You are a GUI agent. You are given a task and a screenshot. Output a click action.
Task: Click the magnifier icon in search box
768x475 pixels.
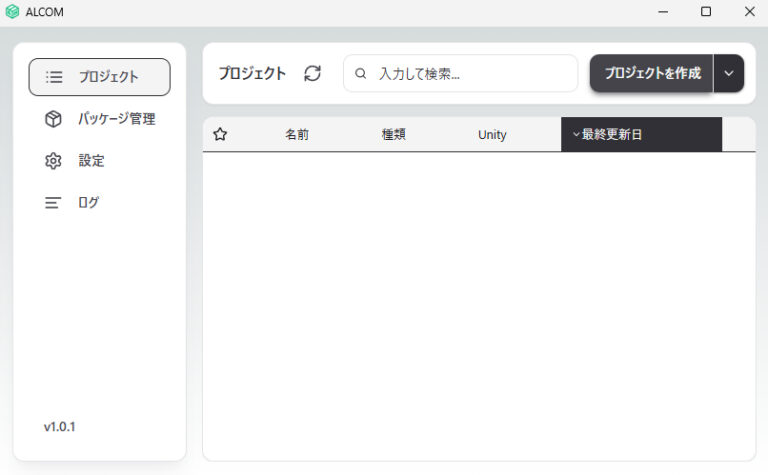tap(361, 73)
